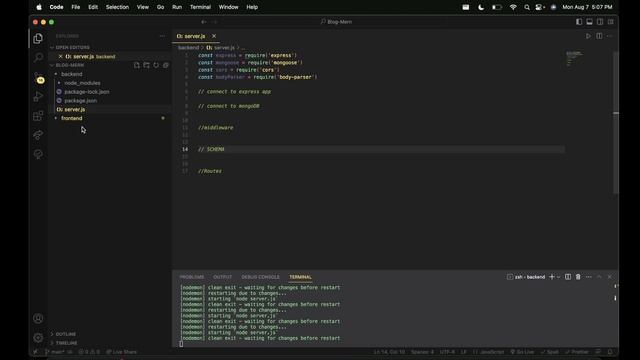The image size is (640, 360).
Task: Toggle primary sidebar visibility
Action: tap(579, 22)
